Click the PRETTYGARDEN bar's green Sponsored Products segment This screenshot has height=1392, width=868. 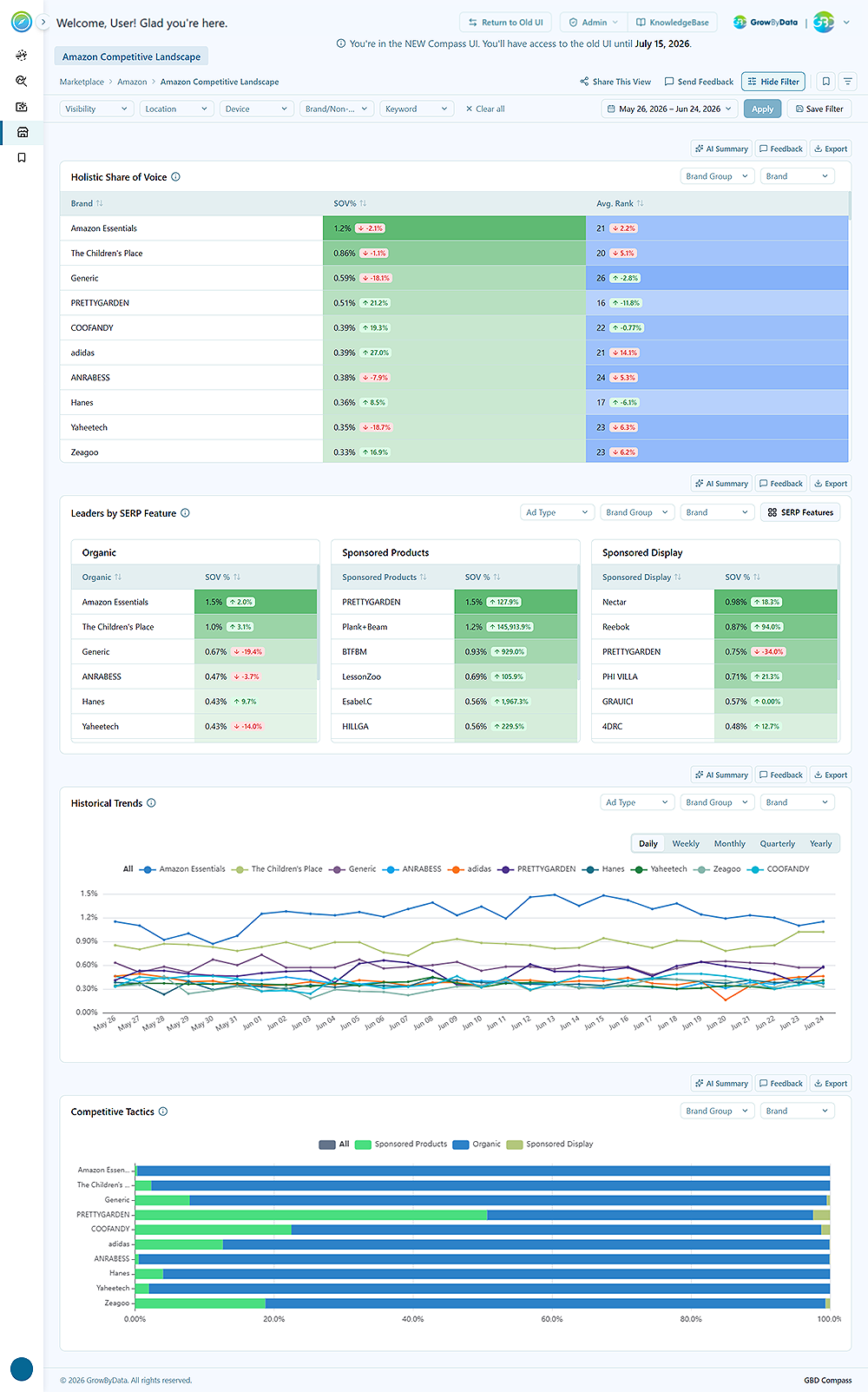point(311,1215)
